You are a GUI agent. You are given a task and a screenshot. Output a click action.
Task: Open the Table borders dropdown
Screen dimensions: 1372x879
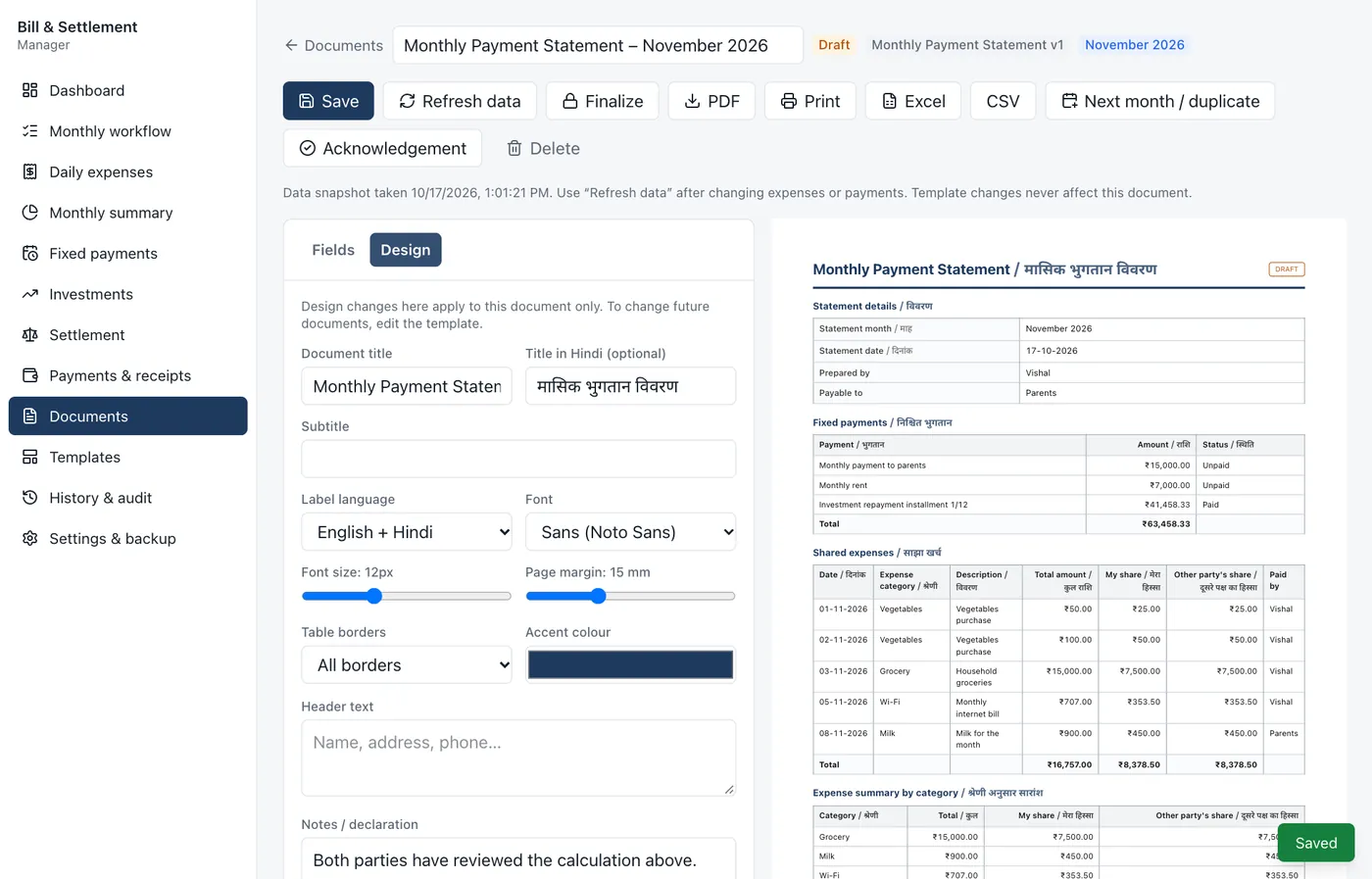(x=407, y=664)
